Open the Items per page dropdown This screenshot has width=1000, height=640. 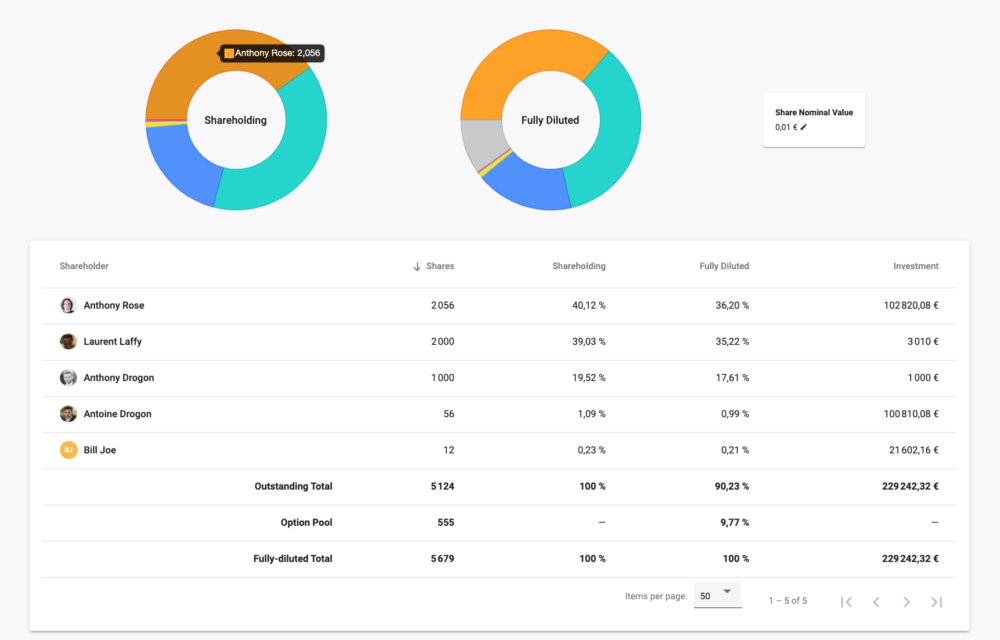717,594
